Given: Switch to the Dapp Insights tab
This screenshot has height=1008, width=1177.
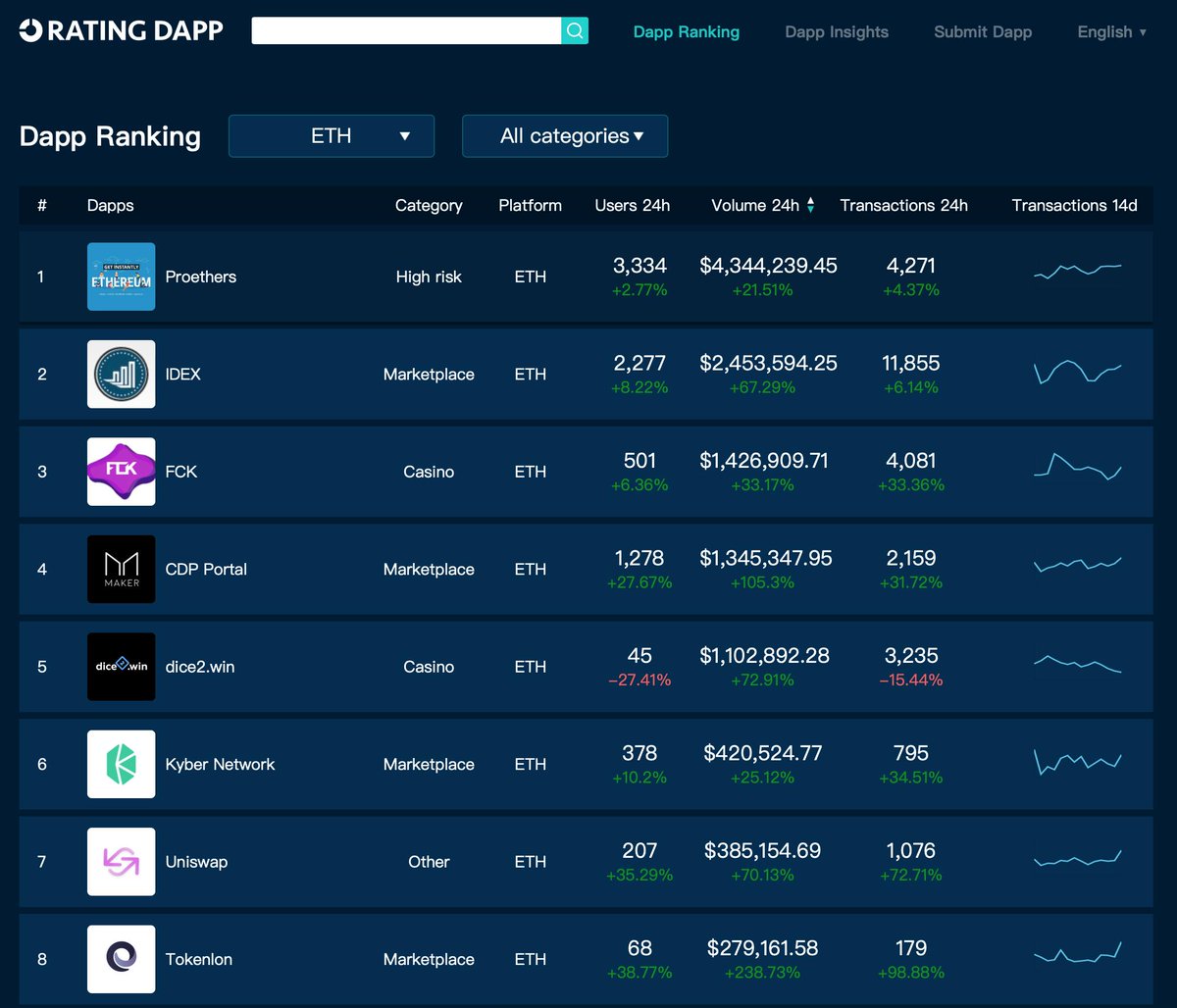Looking at the screenshot, I should coord(837,31).
